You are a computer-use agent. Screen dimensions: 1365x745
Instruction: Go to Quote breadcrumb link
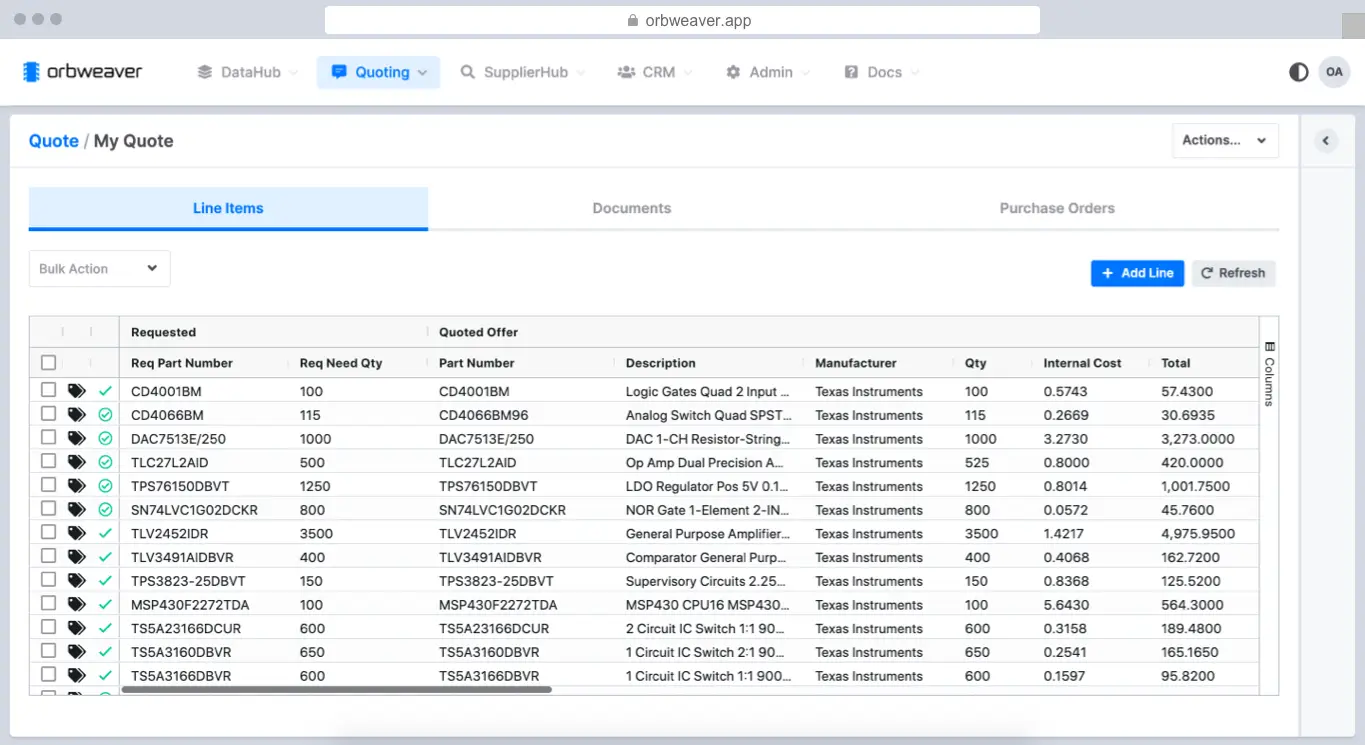[54, 141]
